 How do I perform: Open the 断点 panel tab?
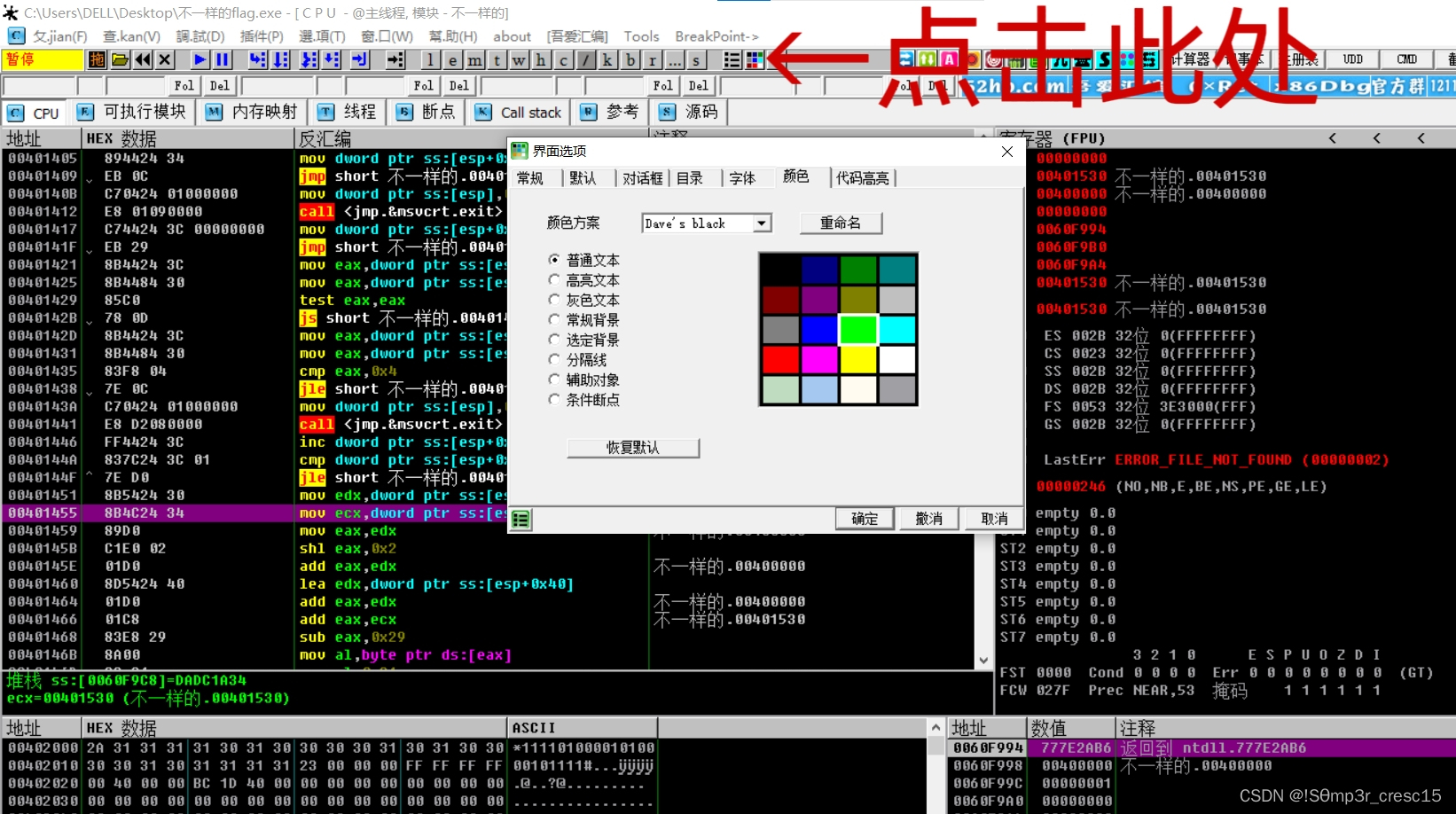tap(426, 112)
